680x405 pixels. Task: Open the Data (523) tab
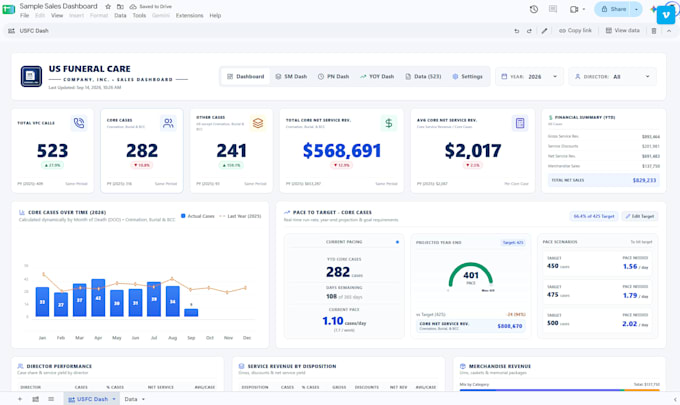tap(423, 76)
